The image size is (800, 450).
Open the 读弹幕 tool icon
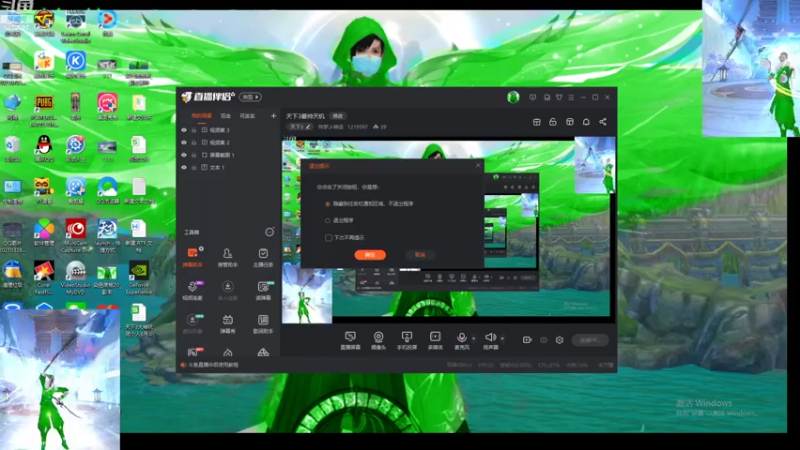click(x=263, y=290)
